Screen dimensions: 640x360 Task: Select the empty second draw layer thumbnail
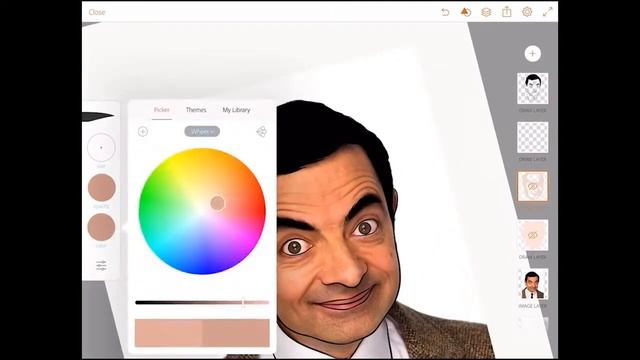[533, 138]
